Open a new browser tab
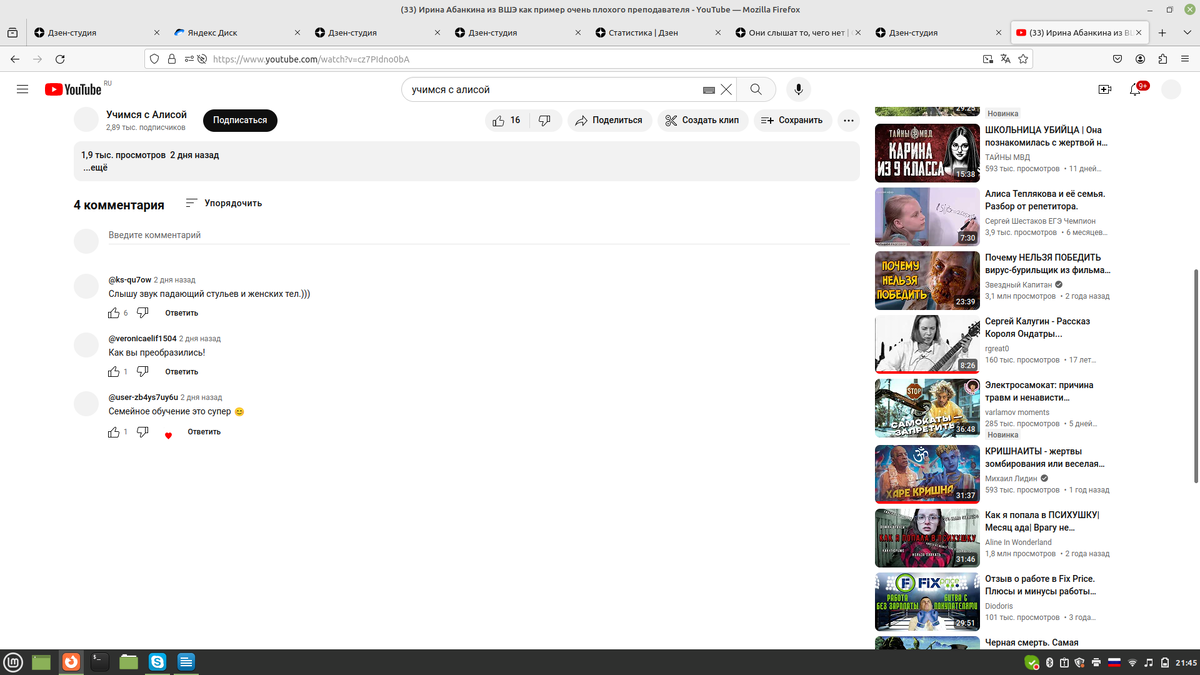The height and width of the screenshot is (675, 1200). coord(1162,32)
